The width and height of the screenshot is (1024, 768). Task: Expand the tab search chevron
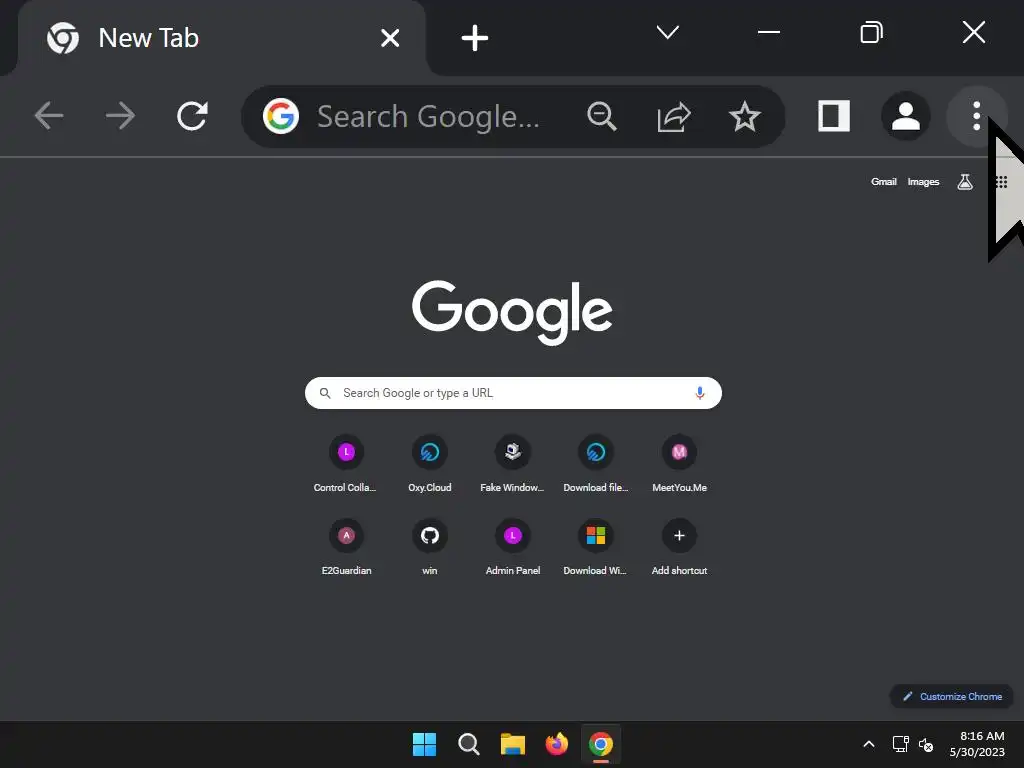667,32
